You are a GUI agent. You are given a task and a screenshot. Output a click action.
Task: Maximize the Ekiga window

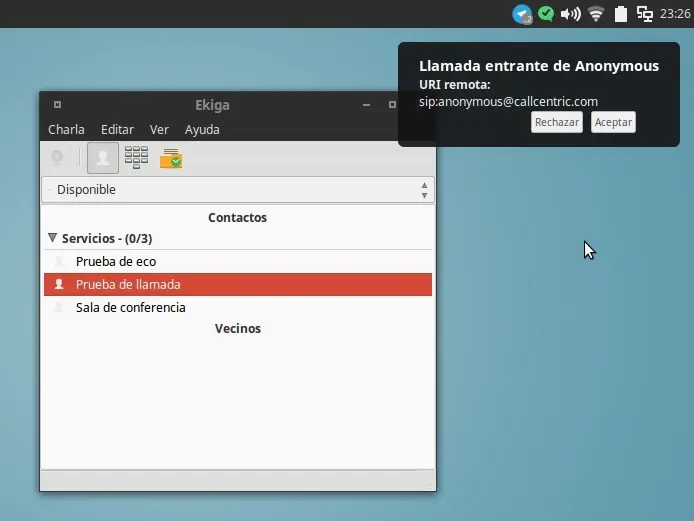point(392,105)
